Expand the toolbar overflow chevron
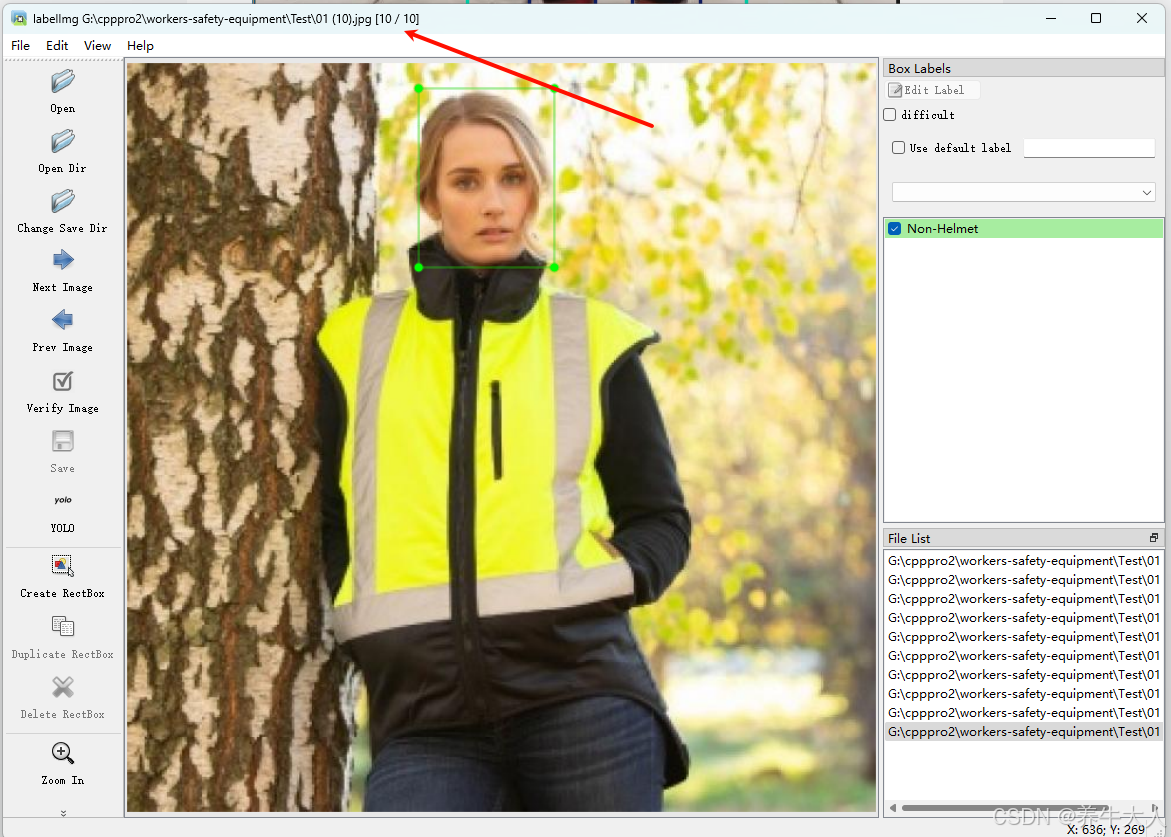 click(63, 813)
